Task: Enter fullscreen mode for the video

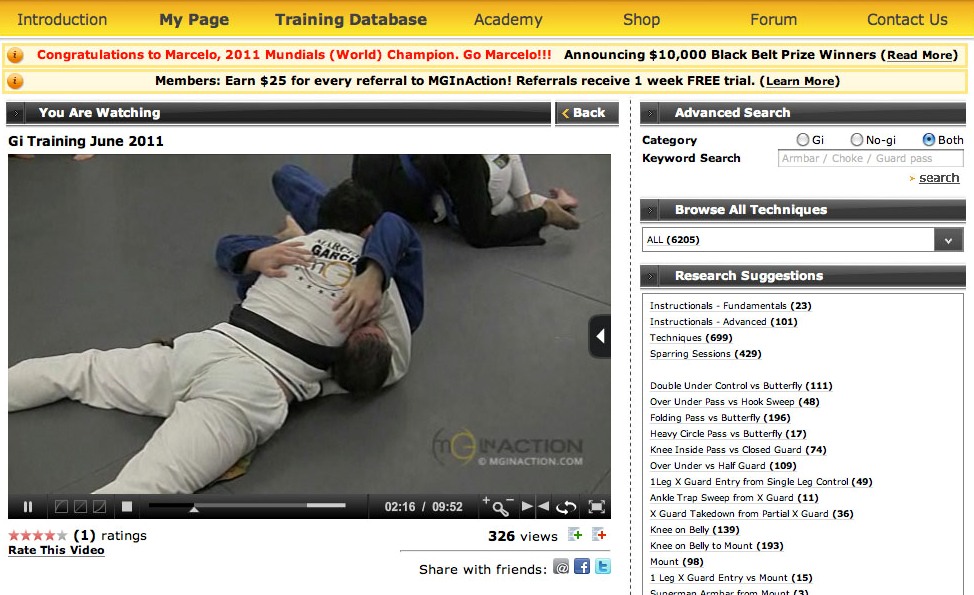Action: click(x=596, y=507)
